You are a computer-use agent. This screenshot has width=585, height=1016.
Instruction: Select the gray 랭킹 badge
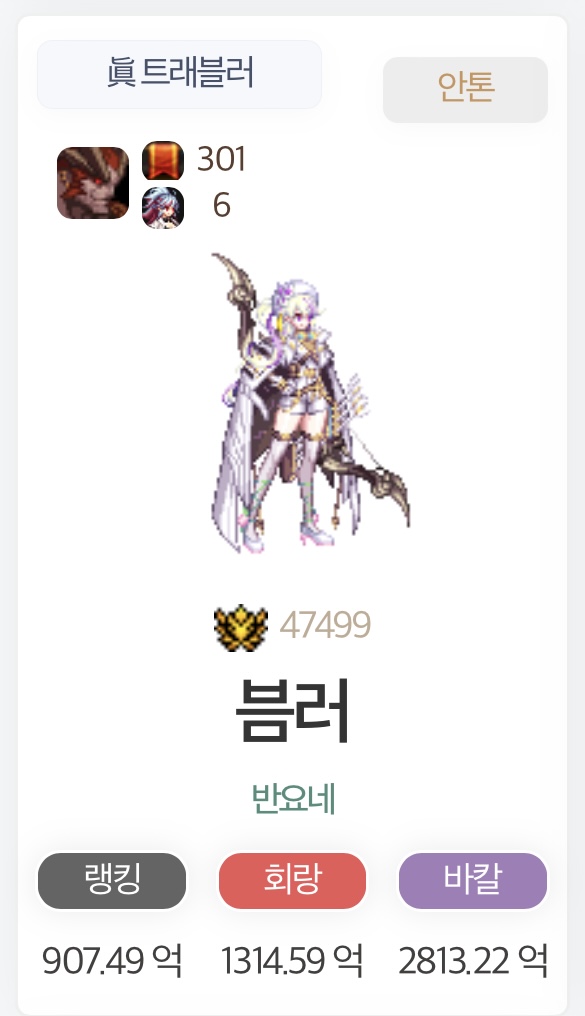point(112,880)
